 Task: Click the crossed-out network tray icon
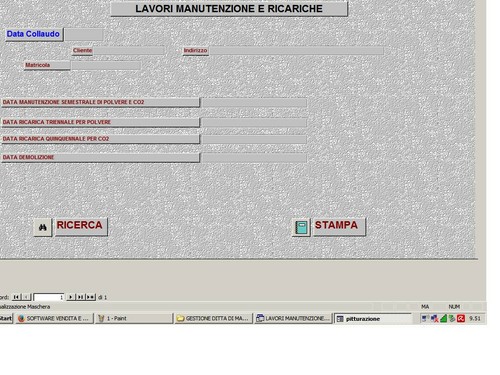click(x=434, y=319)
